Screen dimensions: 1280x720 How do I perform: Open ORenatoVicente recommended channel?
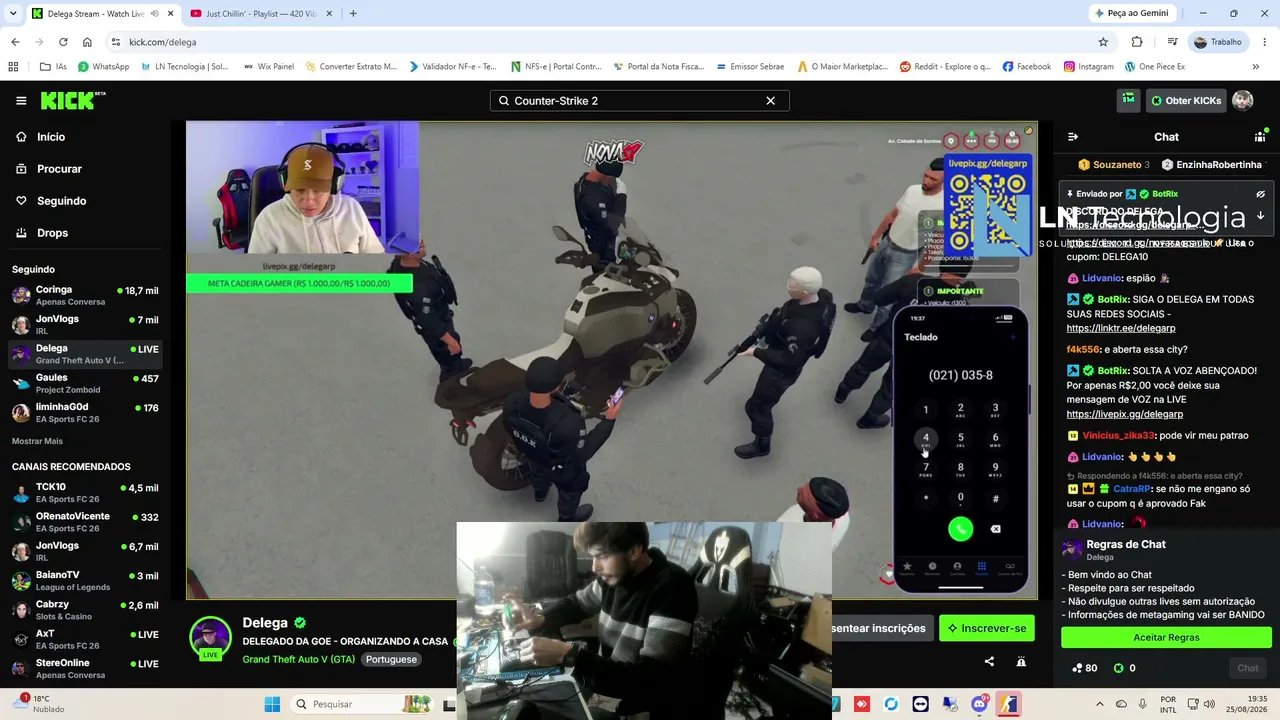pyautogui.click(x=85, y=522)
